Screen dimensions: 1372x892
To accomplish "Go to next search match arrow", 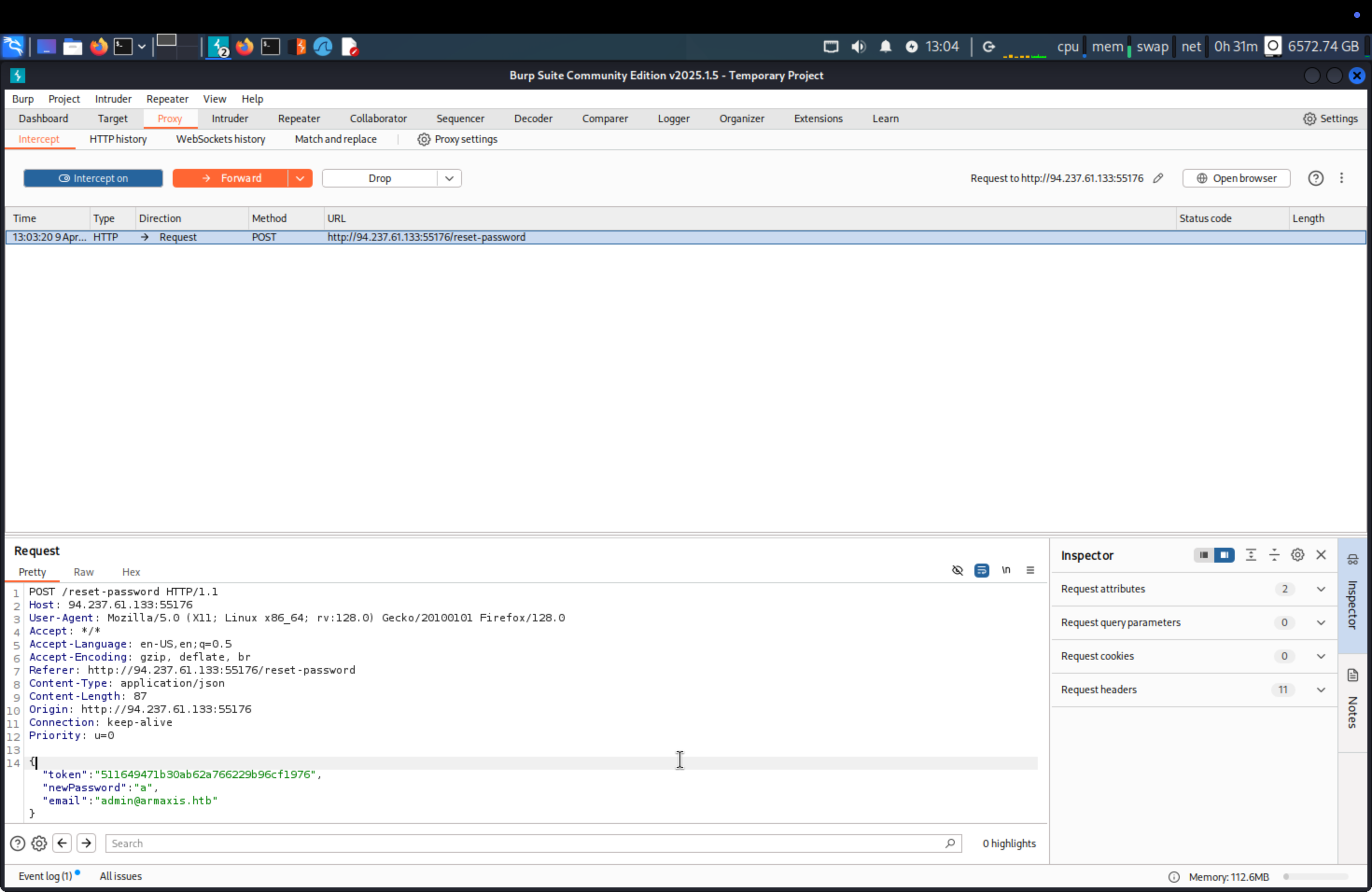I will tap(86, 843).
